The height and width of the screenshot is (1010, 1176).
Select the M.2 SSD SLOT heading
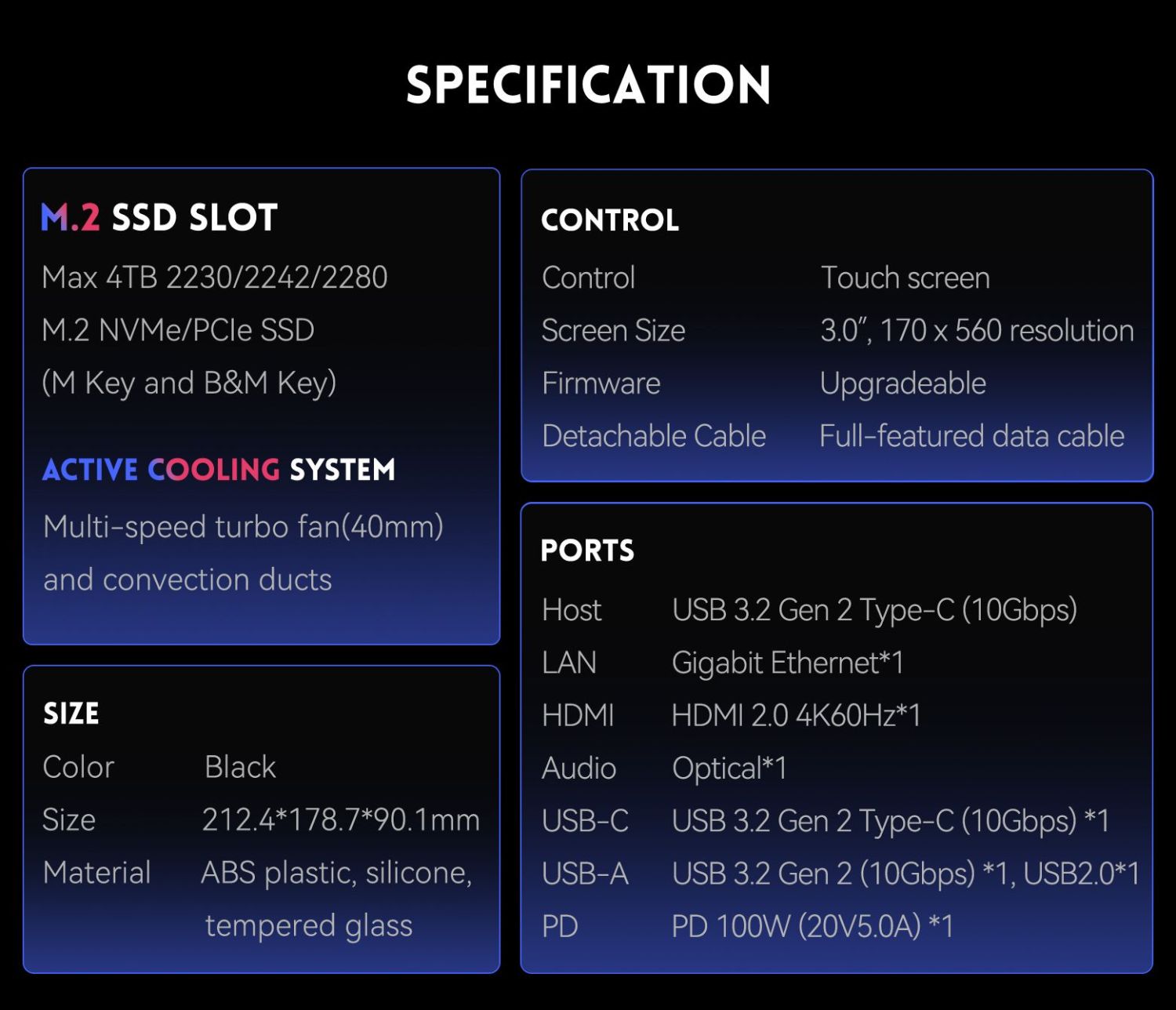tap(159, 217)
